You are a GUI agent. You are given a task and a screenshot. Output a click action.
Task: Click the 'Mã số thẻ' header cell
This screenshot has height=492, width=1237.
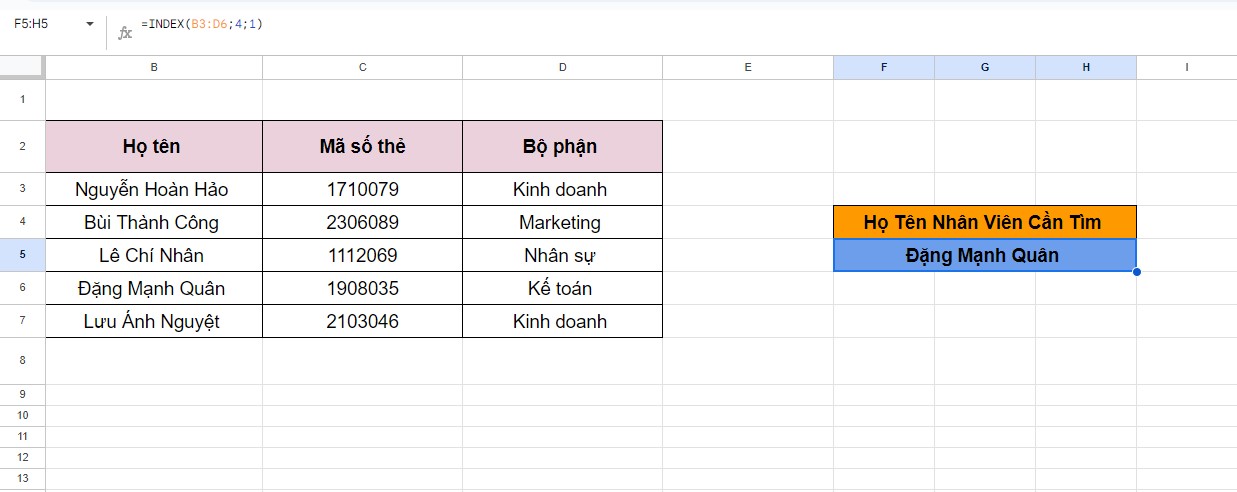362,146
